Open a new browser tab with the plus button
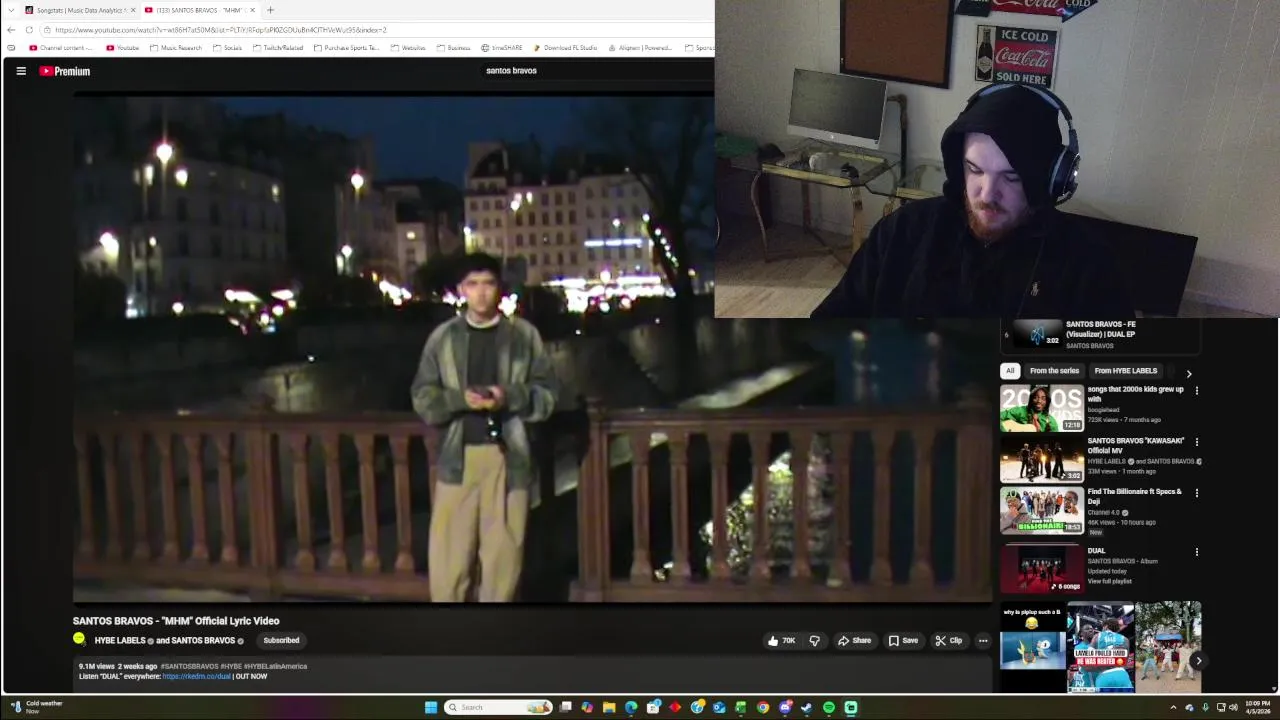 tap(270, 10)
